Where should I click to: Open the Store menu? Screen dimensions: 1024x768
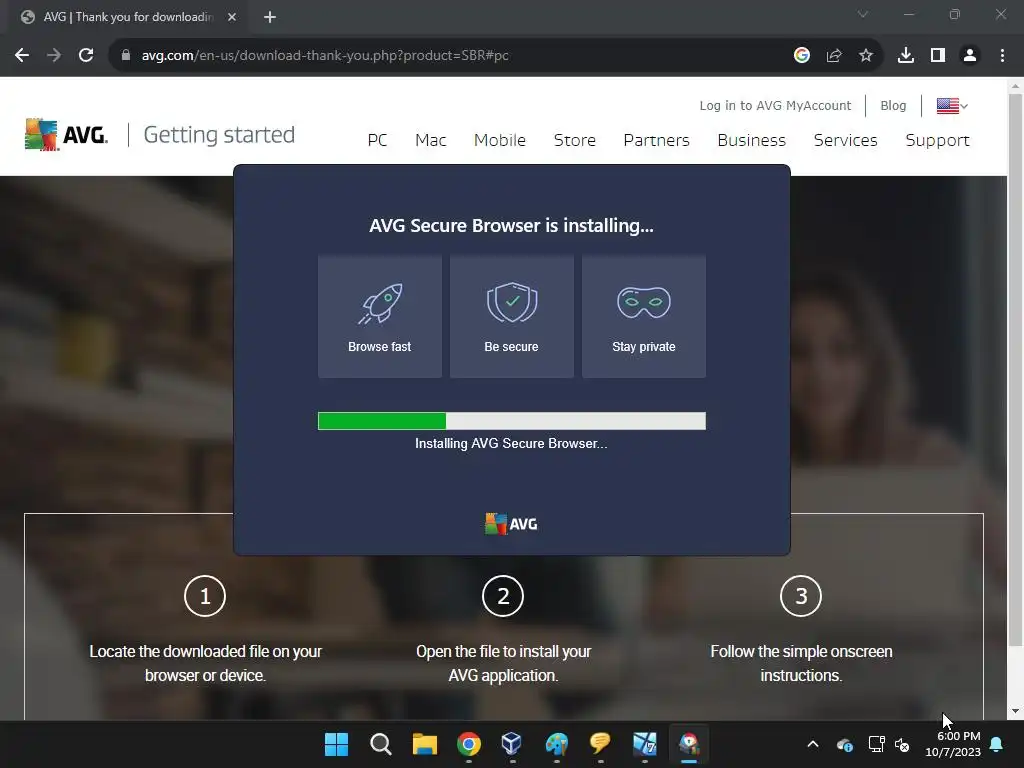point(575,140)
